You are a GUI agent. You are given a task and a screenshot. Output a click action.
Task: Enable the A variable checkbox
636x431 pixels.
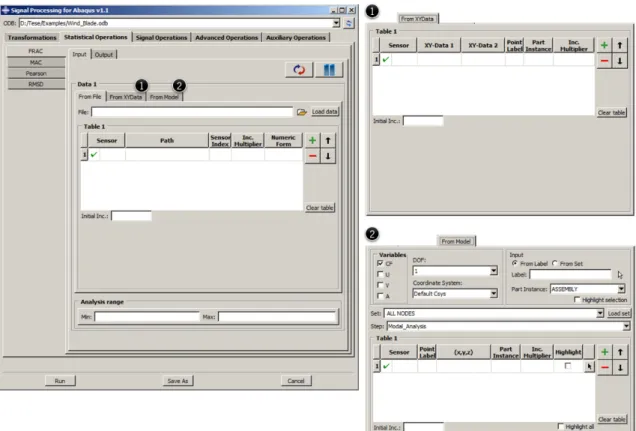(x=380, y=296)
